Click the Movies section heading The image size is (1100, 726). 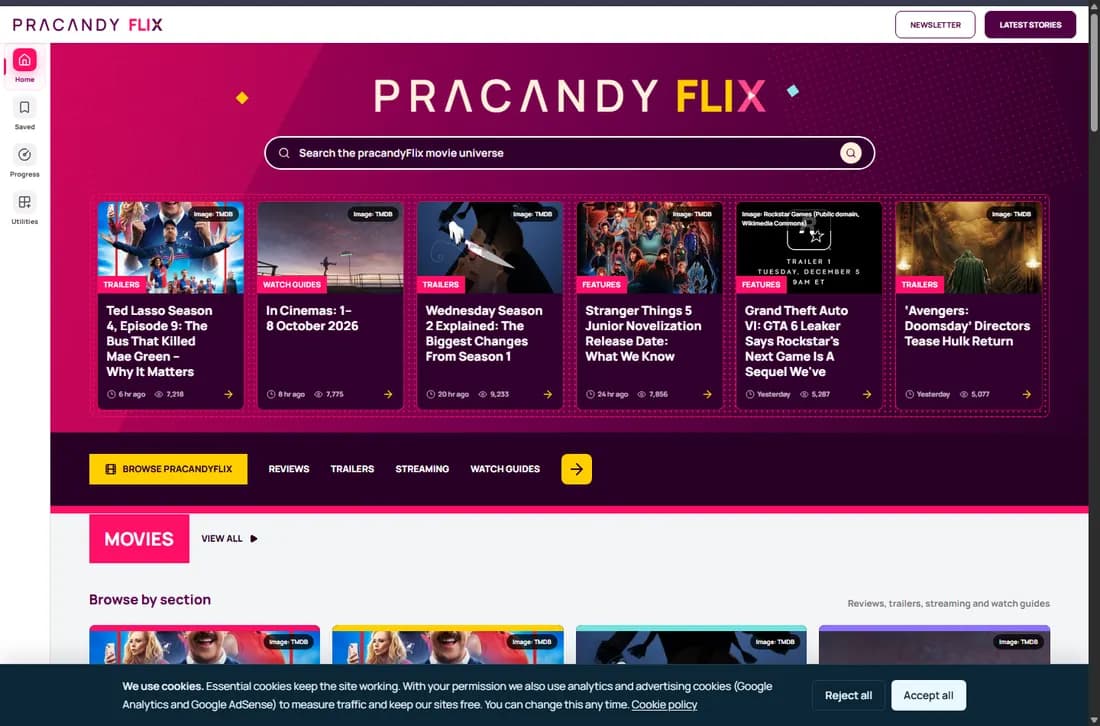pyautogui.click(x=139, y=539)
